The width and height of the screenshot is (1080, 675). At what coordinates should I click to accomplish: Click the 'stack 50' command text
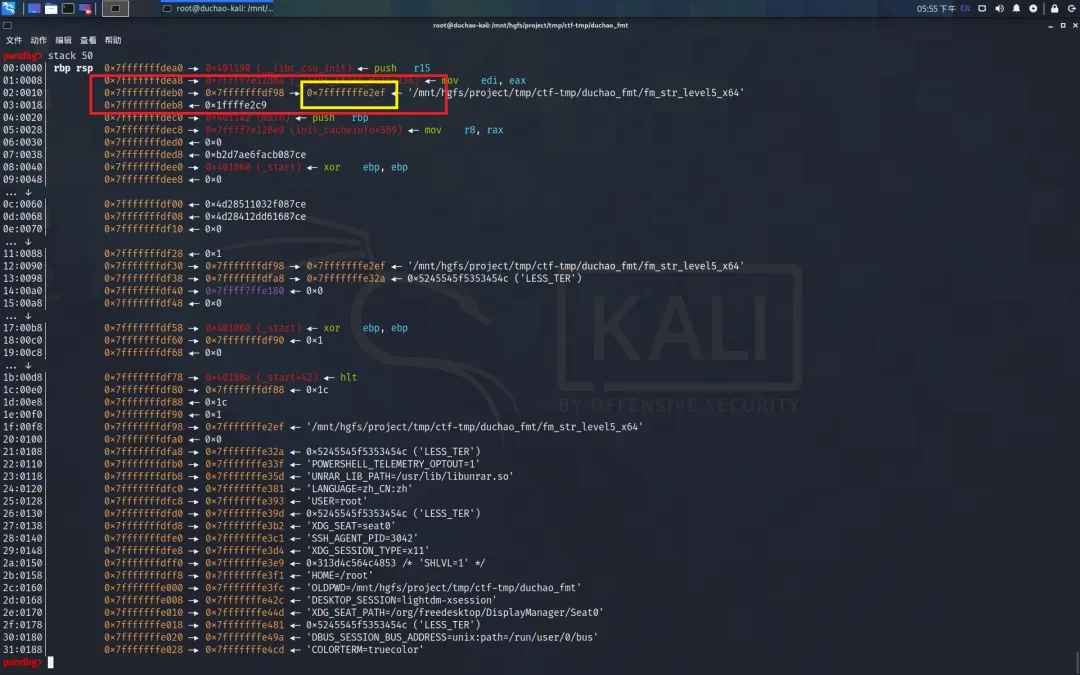pyautogui.click(x=70, y=55)
